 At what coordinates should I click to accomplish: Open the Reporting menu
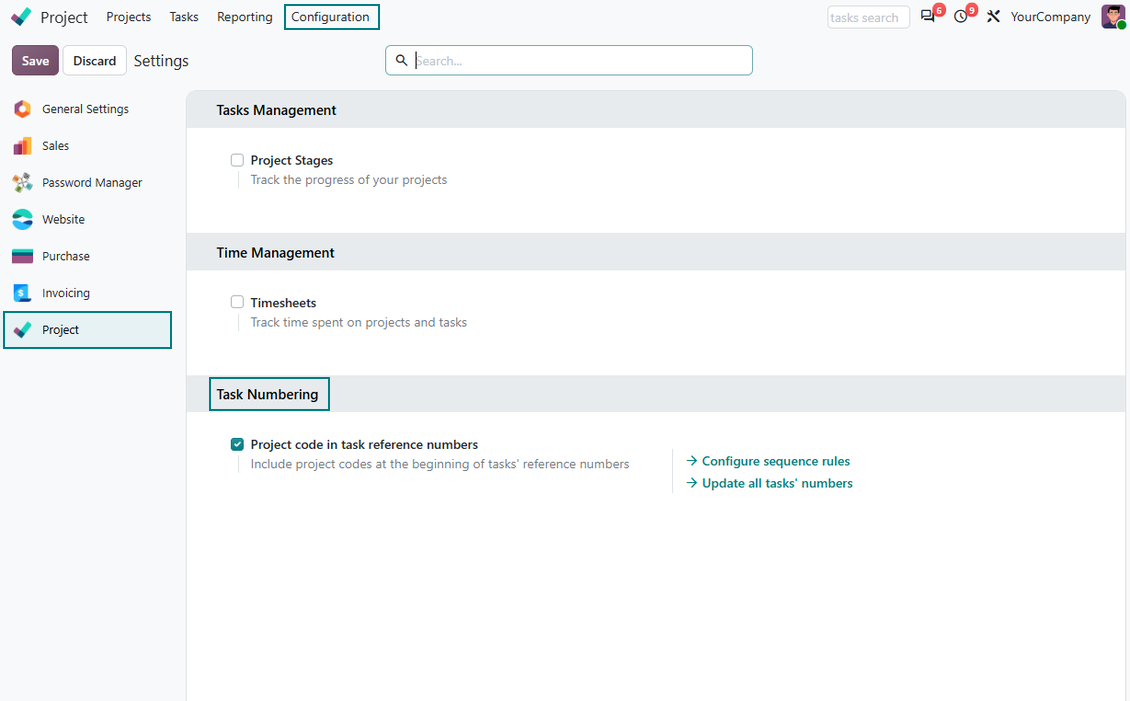(x=244, y=17)
